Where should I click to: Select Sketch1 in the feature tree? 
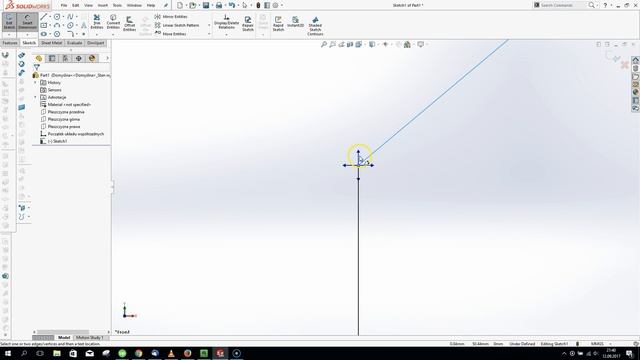(x=53, y=141)
